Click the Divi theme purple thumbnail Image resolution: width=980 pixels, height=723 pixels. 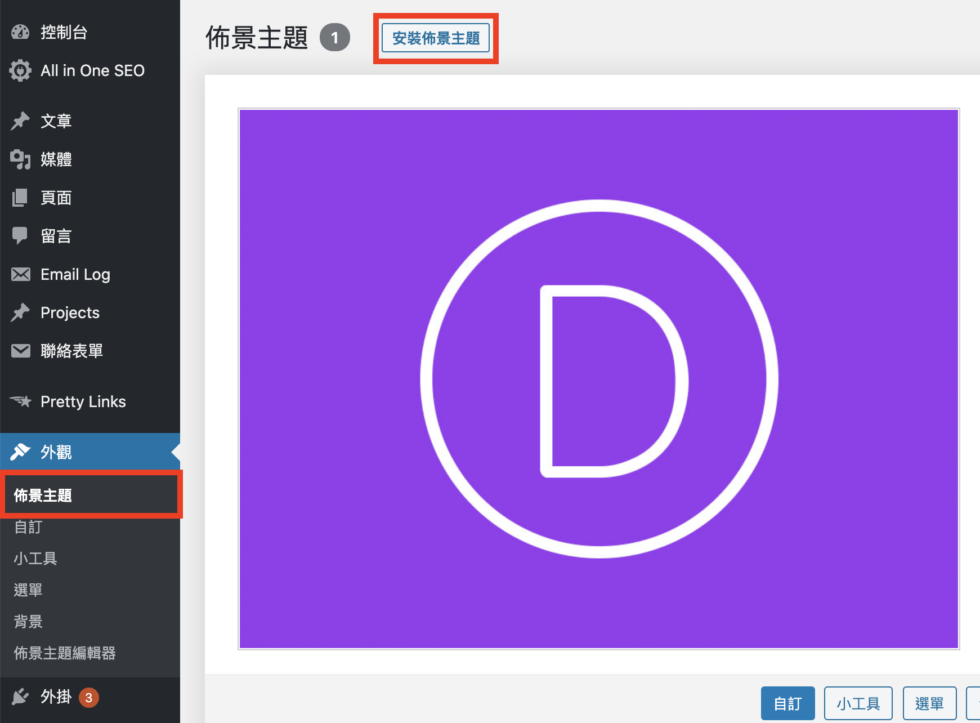click(599, 379)
